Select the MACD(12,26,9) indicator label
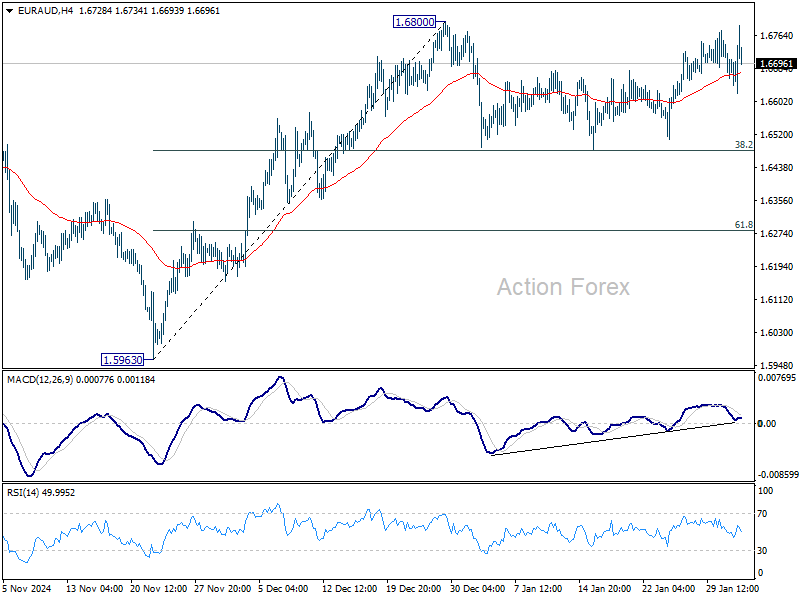 click(x=40, y=380)
